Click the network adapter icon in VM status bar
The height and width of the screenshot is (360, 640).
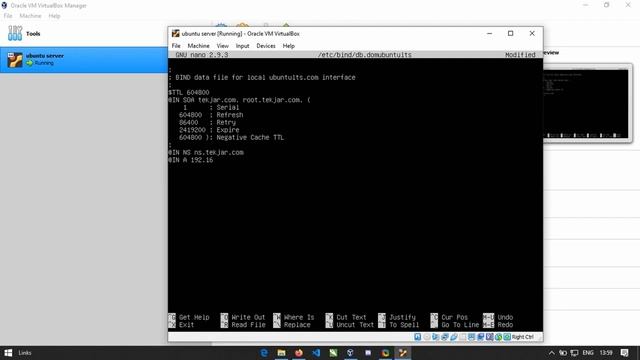click(445, 337)
